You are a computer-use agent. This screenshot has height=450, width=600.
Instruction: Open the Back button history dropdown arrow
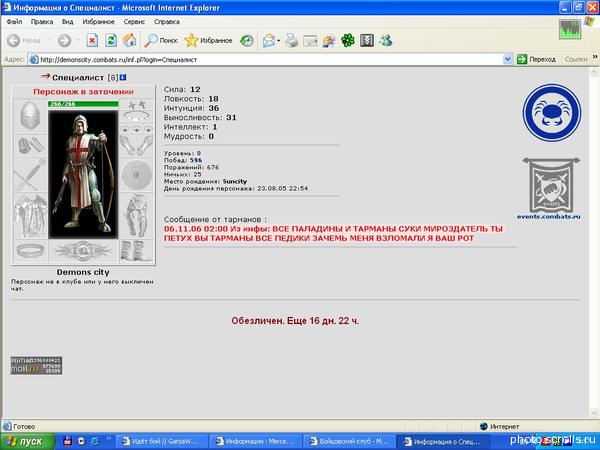click(x=48, y=40)
